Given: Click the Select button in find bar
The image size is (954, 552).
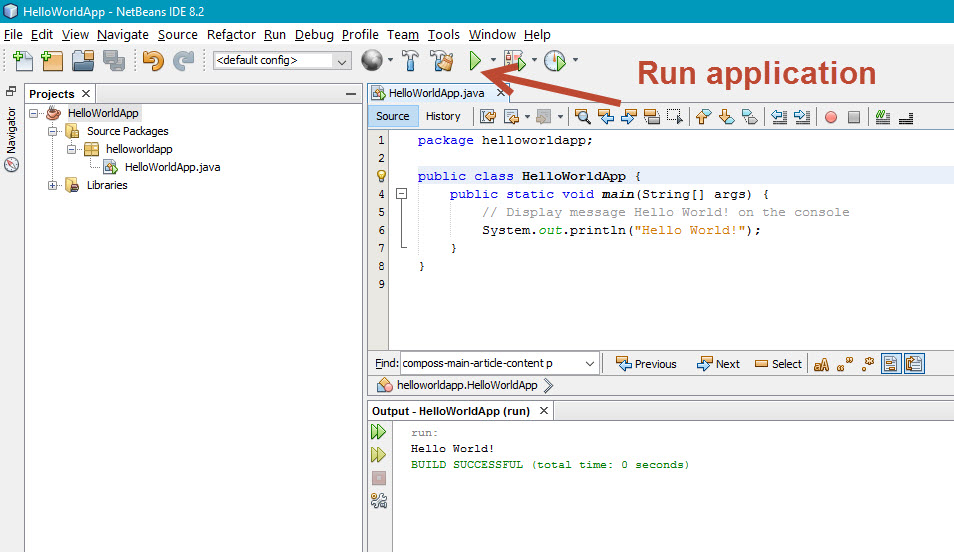Looking at the screenshot, I should pos(778,364).
